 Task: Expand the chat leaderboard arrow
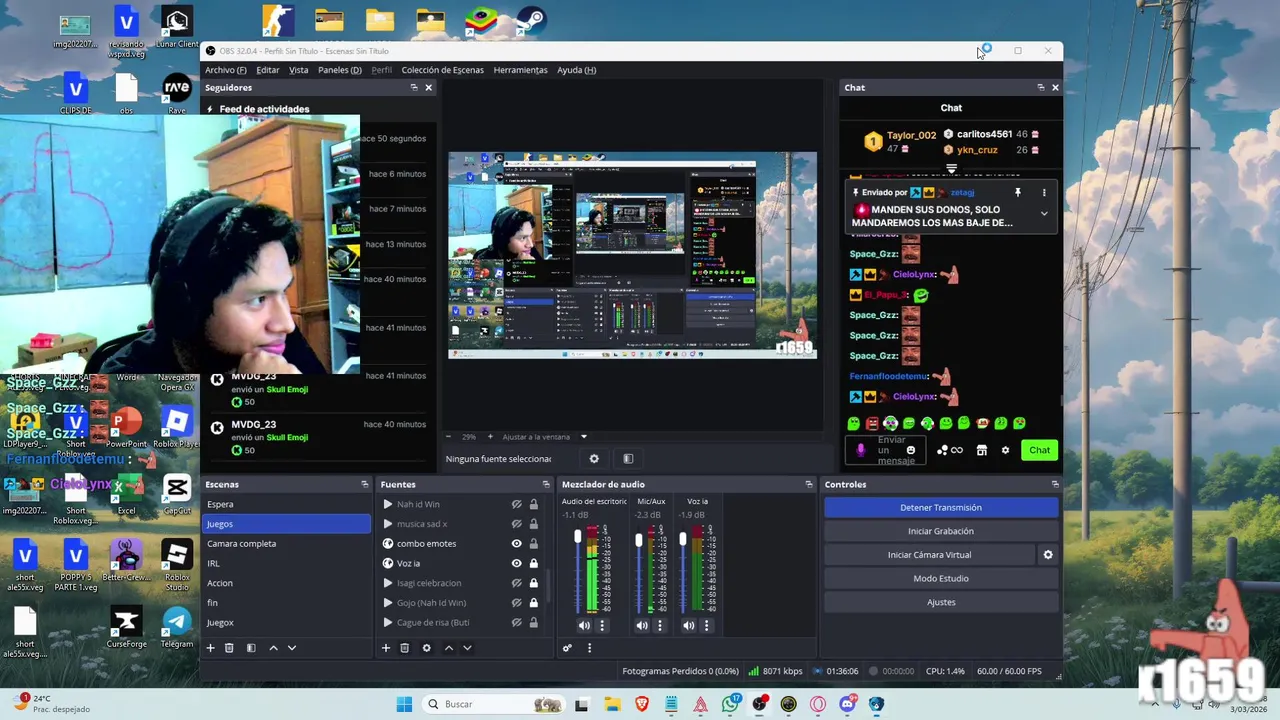point(951,168)
